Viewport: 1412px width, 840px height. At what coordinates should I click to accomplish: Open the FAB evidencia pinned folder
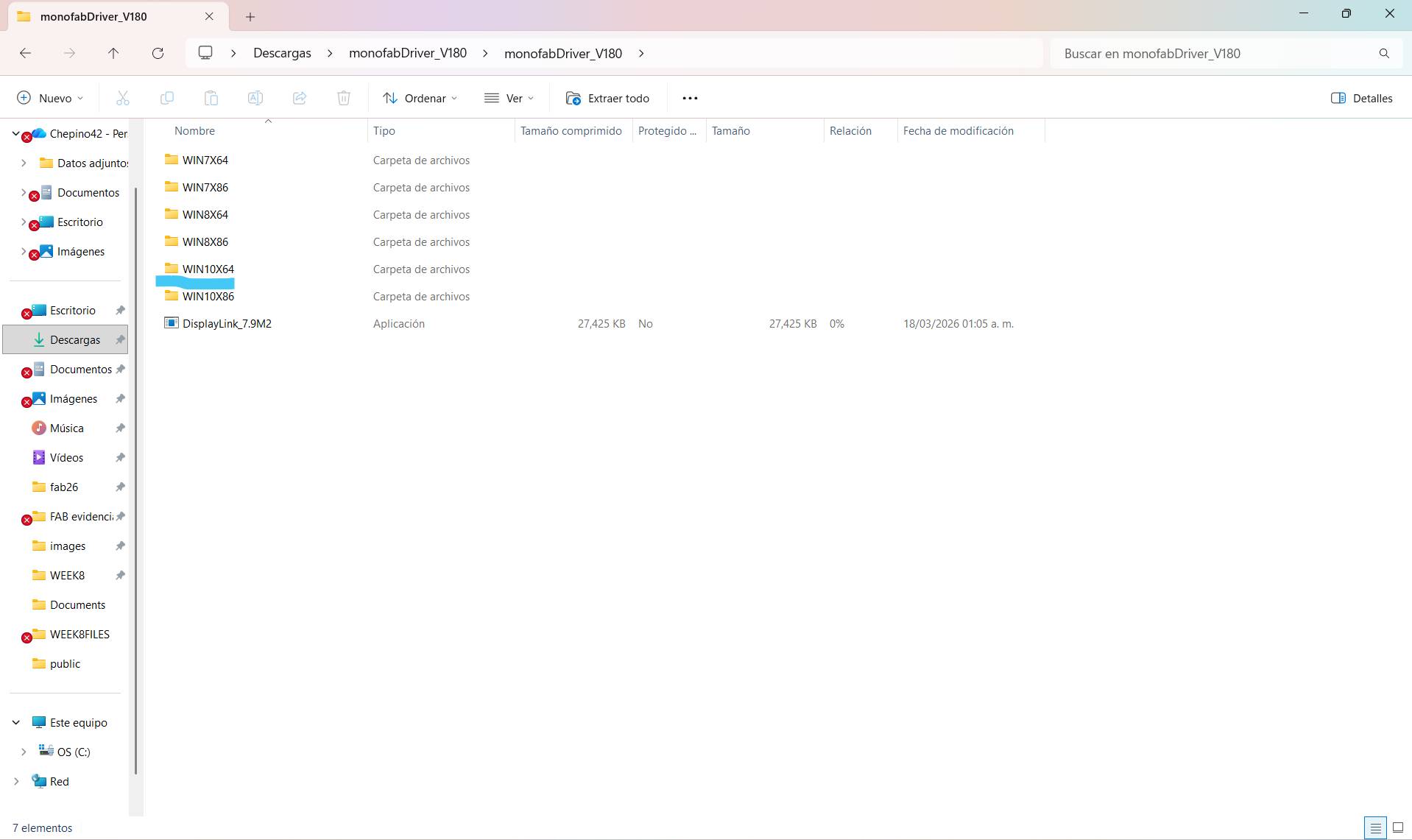click(72, 517)
